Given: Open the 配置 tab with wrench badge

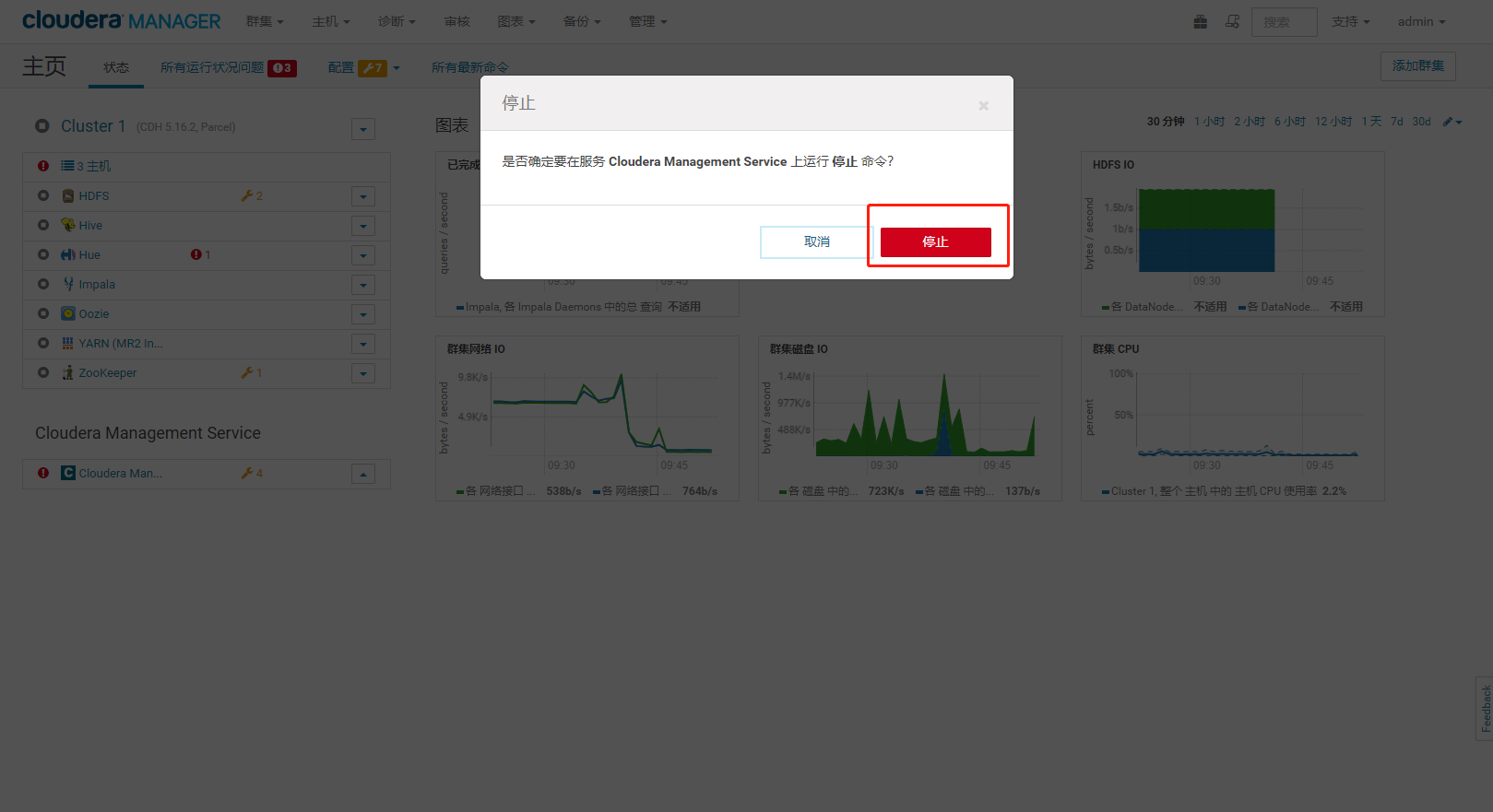Looking at the screenshot, I should click(x=363, y=67).
